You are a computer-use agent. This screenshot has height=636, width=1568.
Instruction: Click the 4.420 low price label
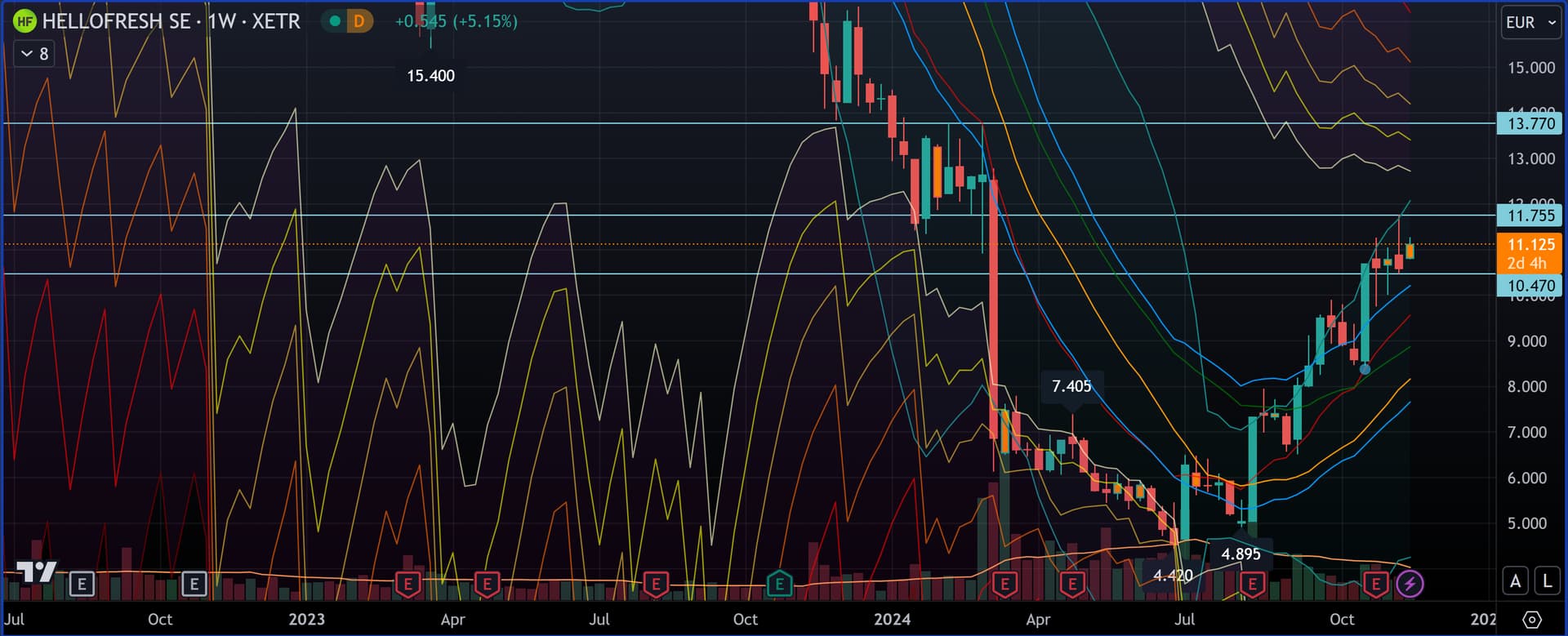point(1173,576)
